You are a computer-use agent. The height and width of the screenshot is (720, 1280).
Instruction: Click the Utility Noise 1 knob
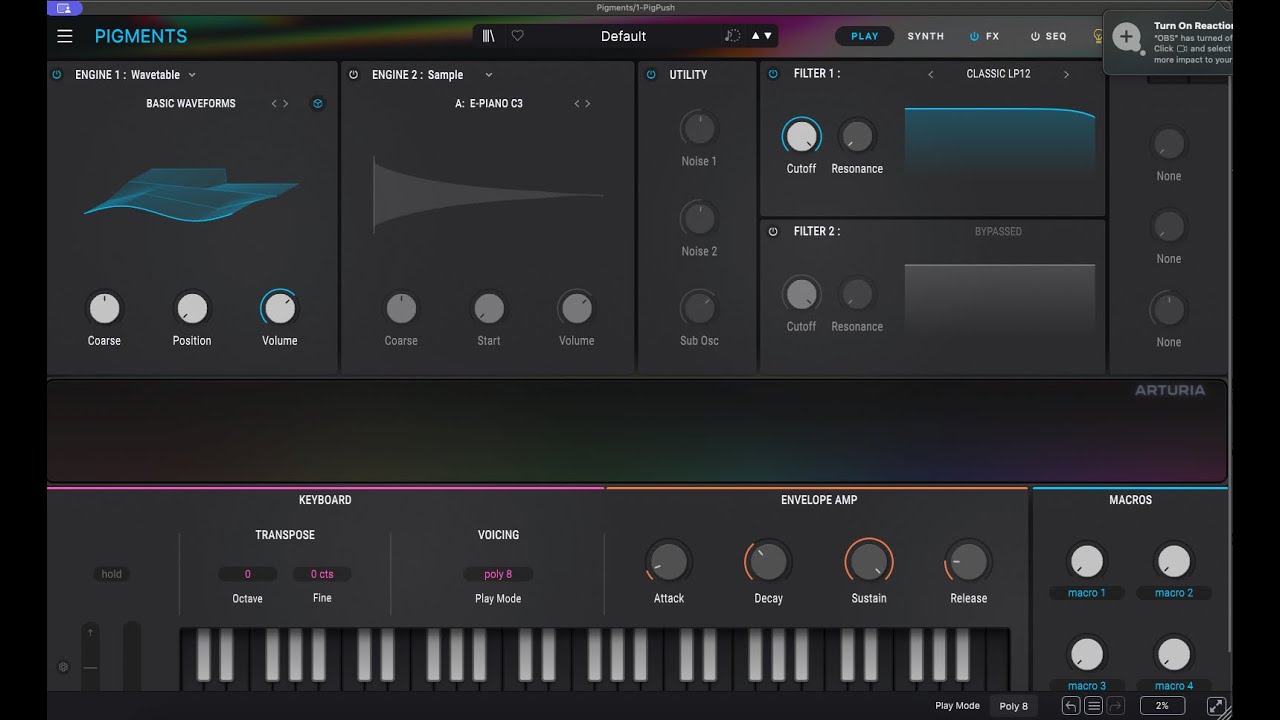(699, 128)
